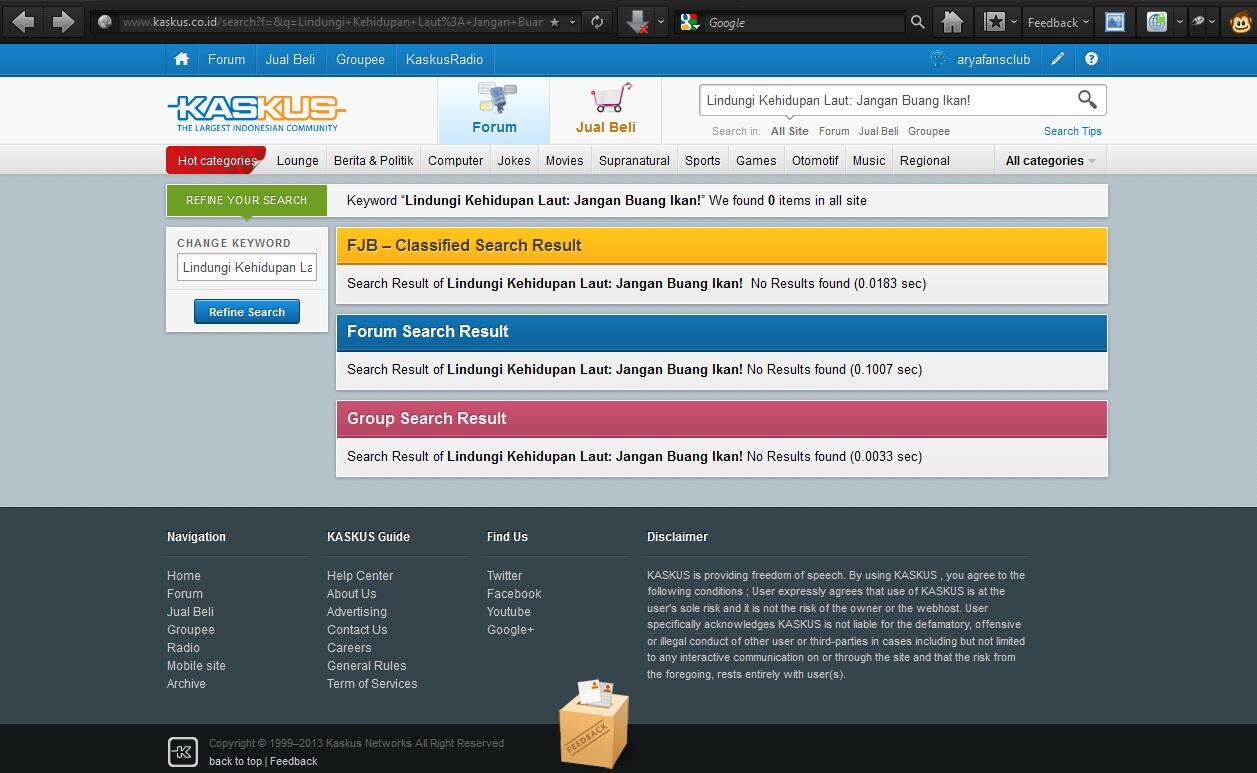Open the Movies category

(564, 160)
